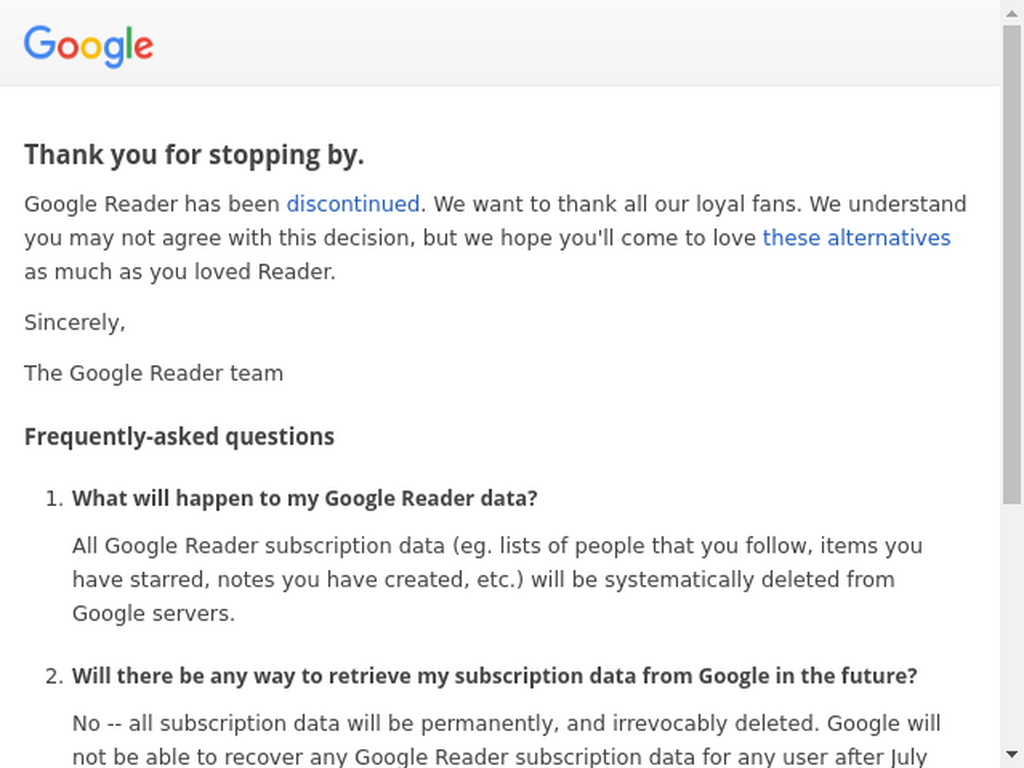
Task: Click the scrollbar up arrow
Action: tap(1012, 13)
